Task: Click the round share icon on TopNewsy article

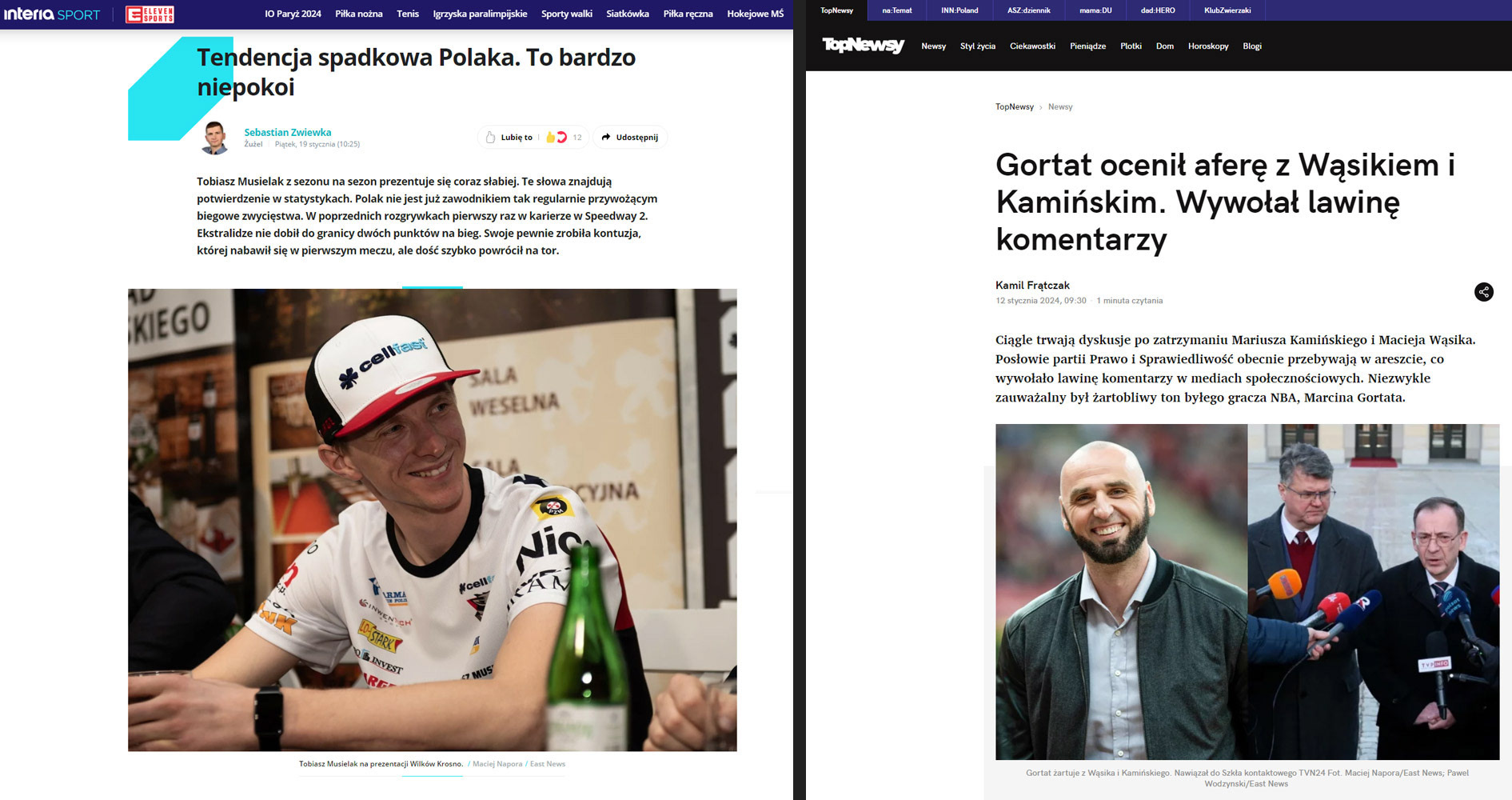Action: [x=1484, y=292]
